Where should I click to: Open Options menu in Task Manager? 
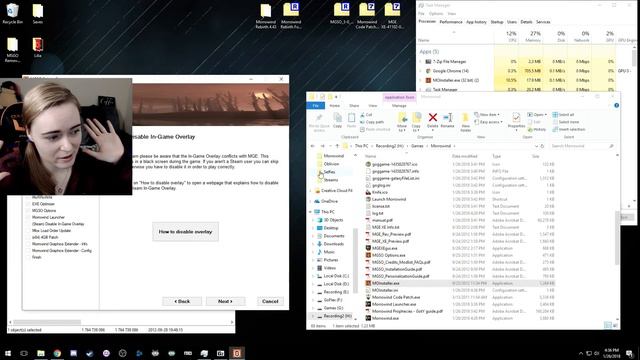point(436,13)
